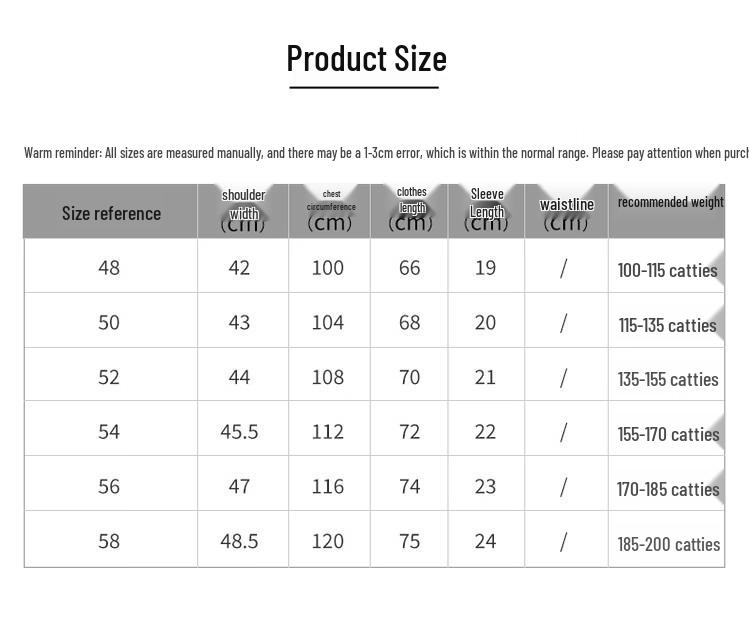749x619 pixels.
Task: Select the recommended weight column header
Action: click(x=670, y=202)
